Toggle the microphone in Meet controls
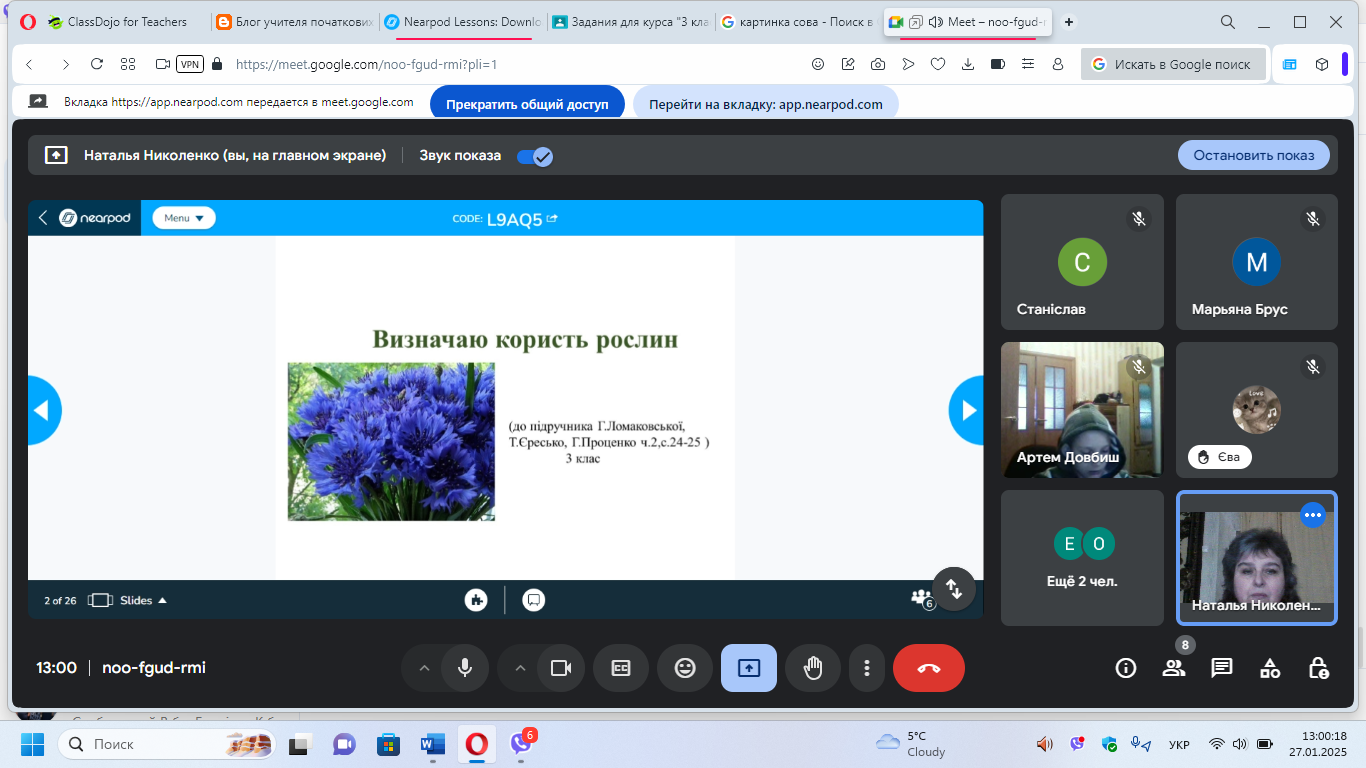Screen dimensions: 1366x768 point(464,668)
